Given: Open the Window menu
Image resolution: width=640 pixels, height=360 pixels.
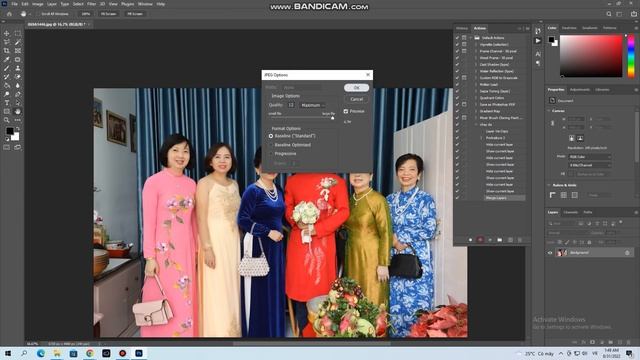Looking at the screenshot, I should [x=145, y=4].
